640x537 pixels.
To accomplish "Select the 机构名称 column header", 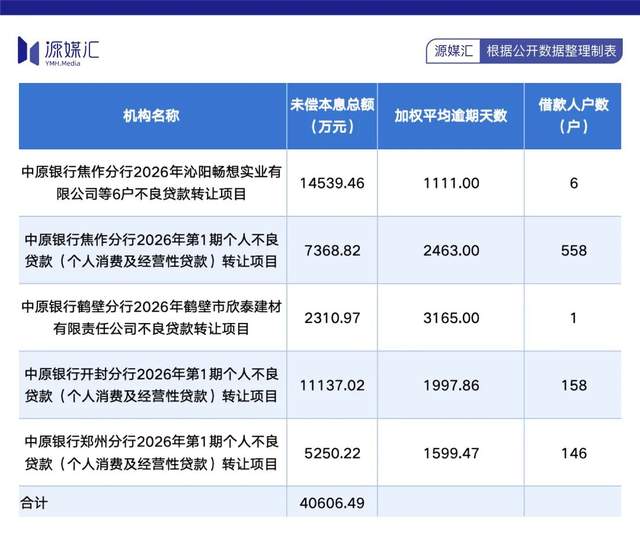I will (151, 115).
